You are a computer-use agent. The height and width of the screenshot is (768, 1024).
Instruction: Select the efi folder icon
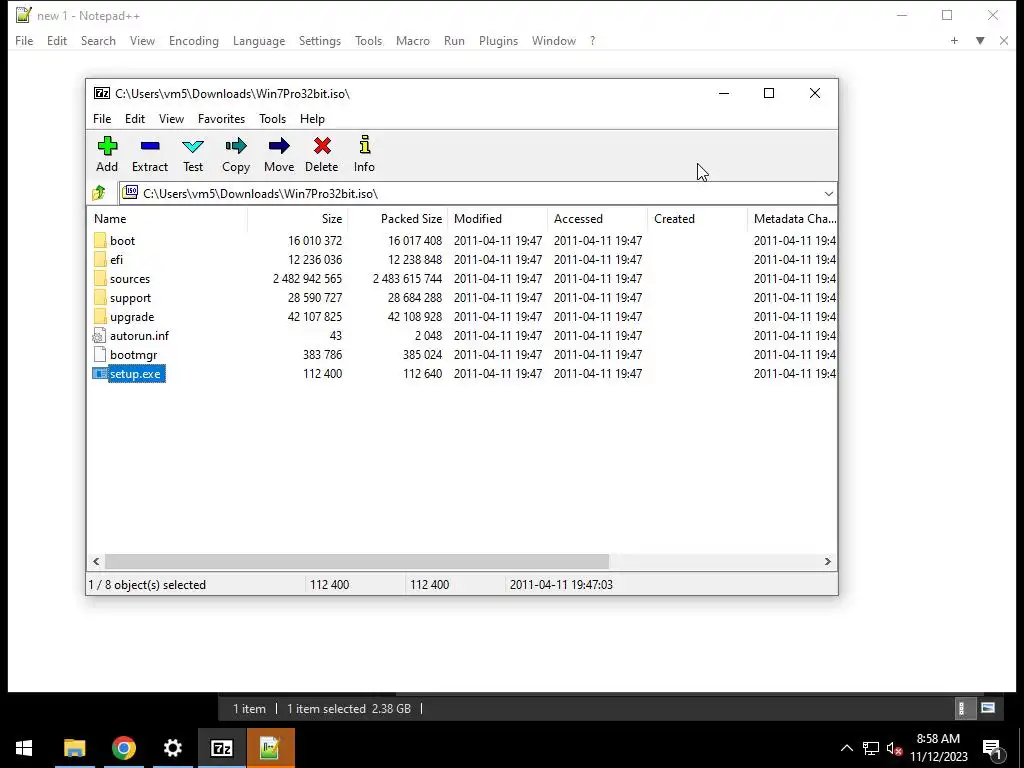99,259
